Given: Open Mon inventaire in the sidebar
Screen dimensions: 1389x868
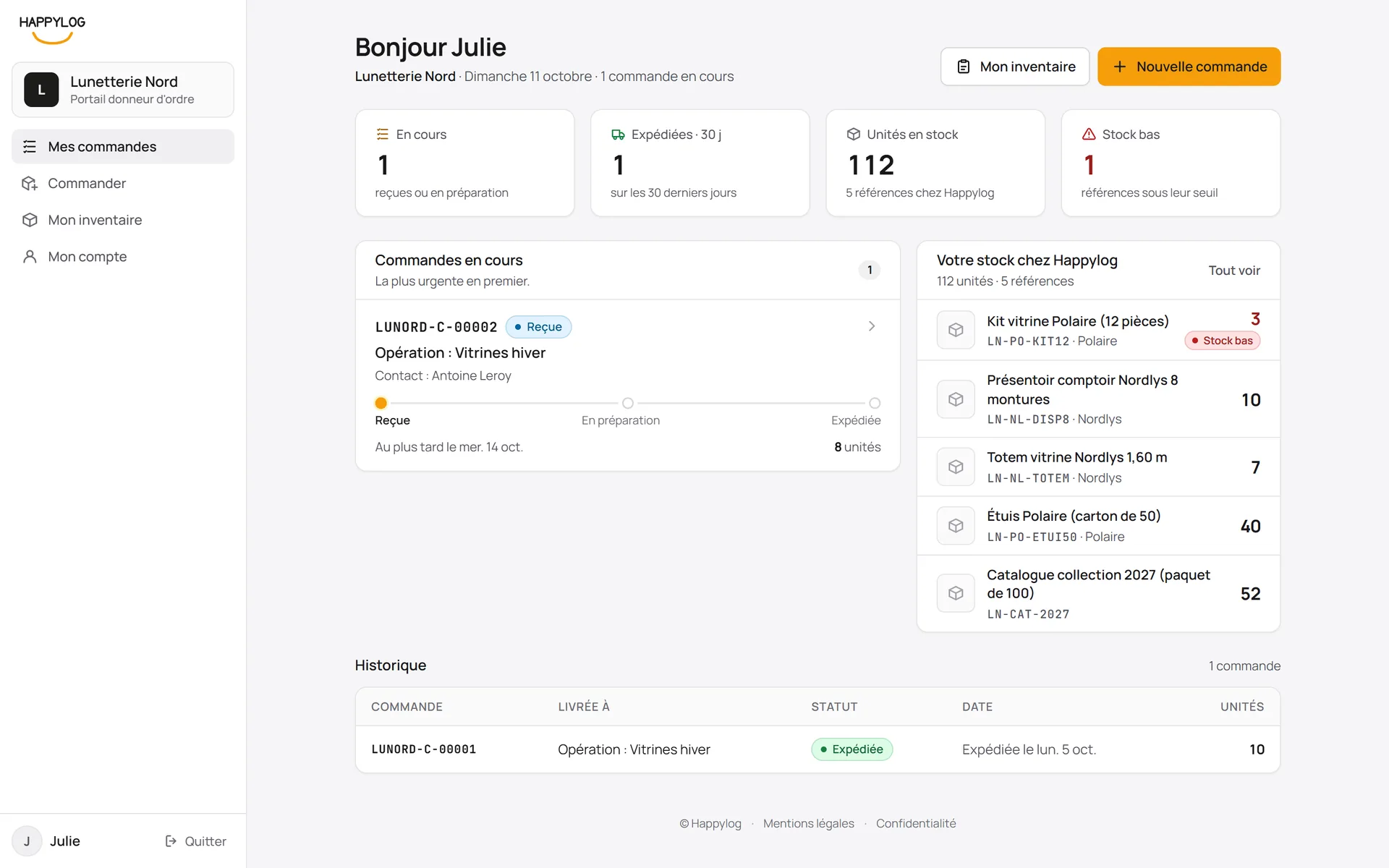Looking at the screenshot, I should click(123, 220).
